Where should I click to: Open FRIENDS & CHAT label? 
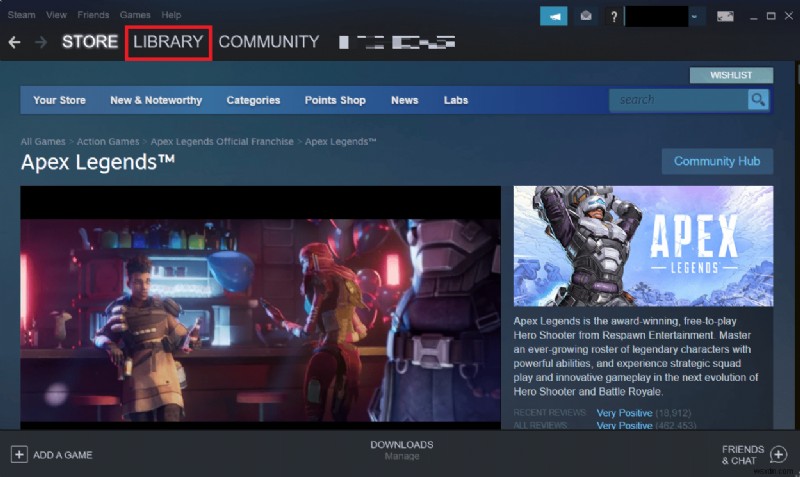coord(743,455)
